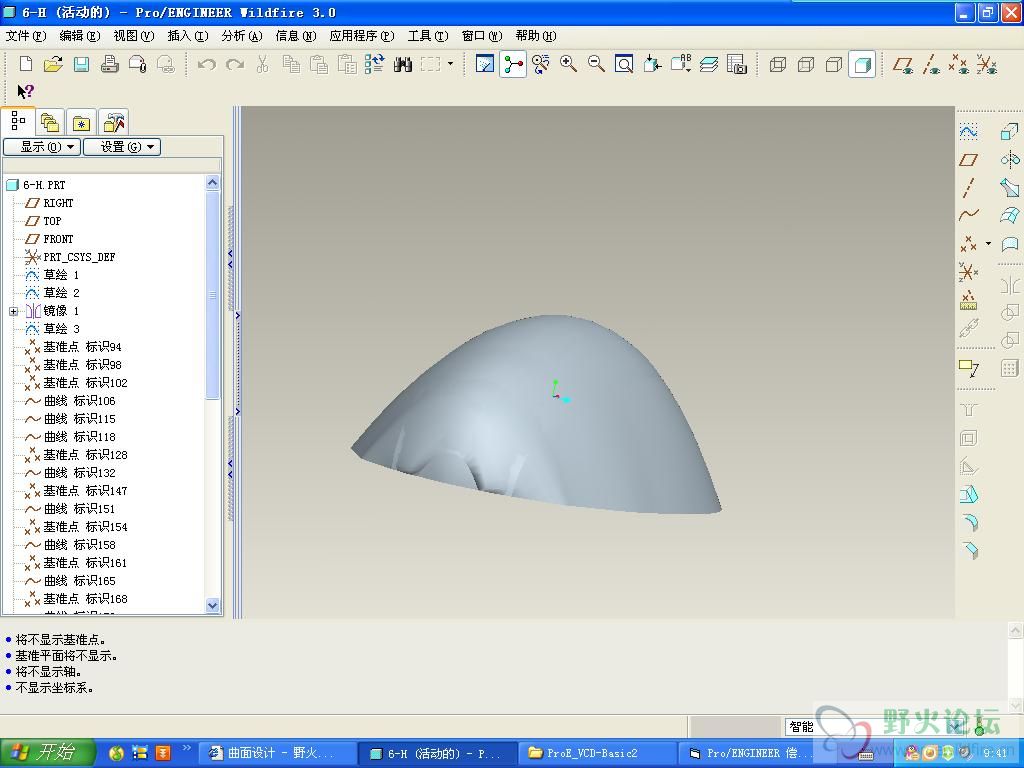Select the Sketch tool in right toolbar

coord(968,132)
